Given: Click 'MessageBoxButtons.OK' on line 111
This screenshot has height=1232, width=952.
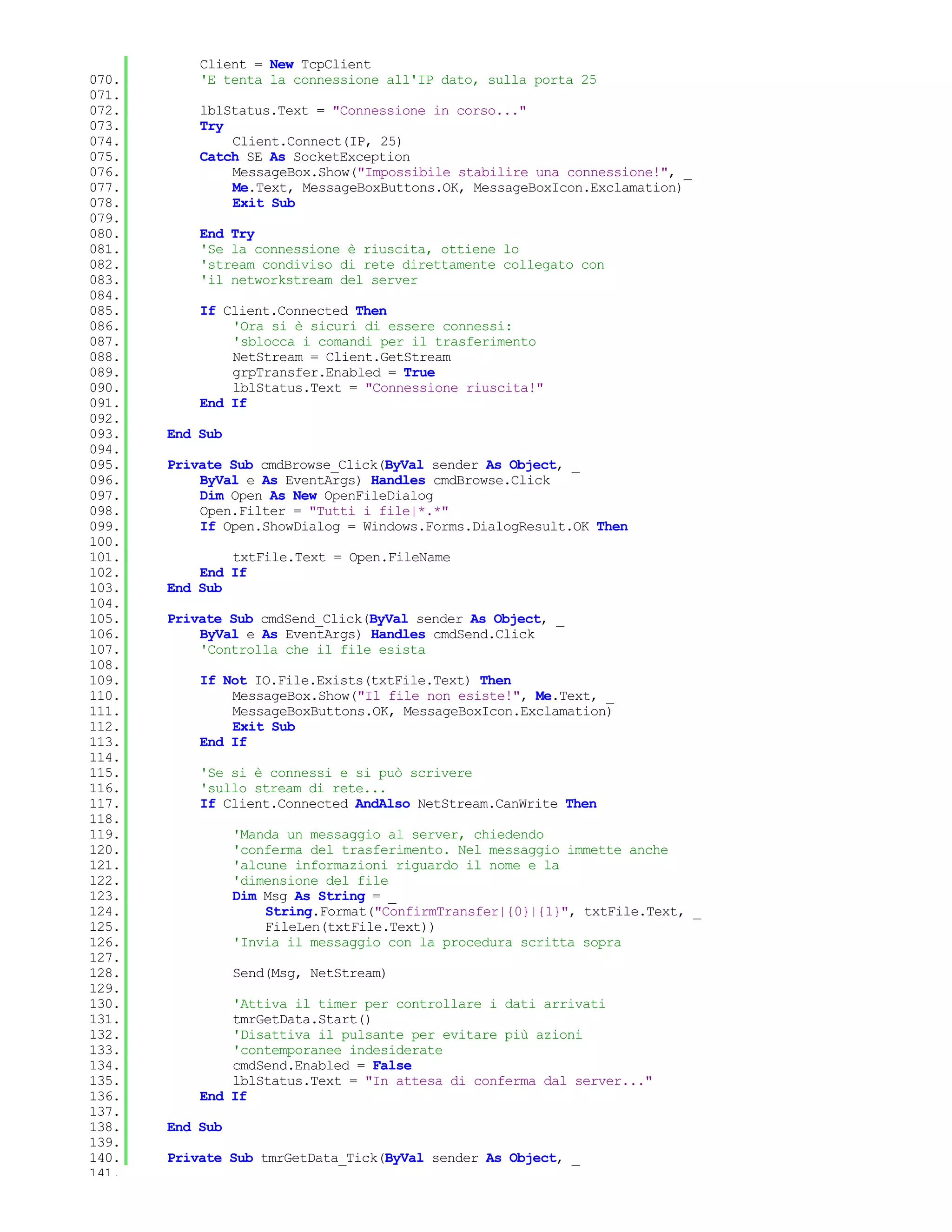Looking at the screenshot, I should point(310,711).
